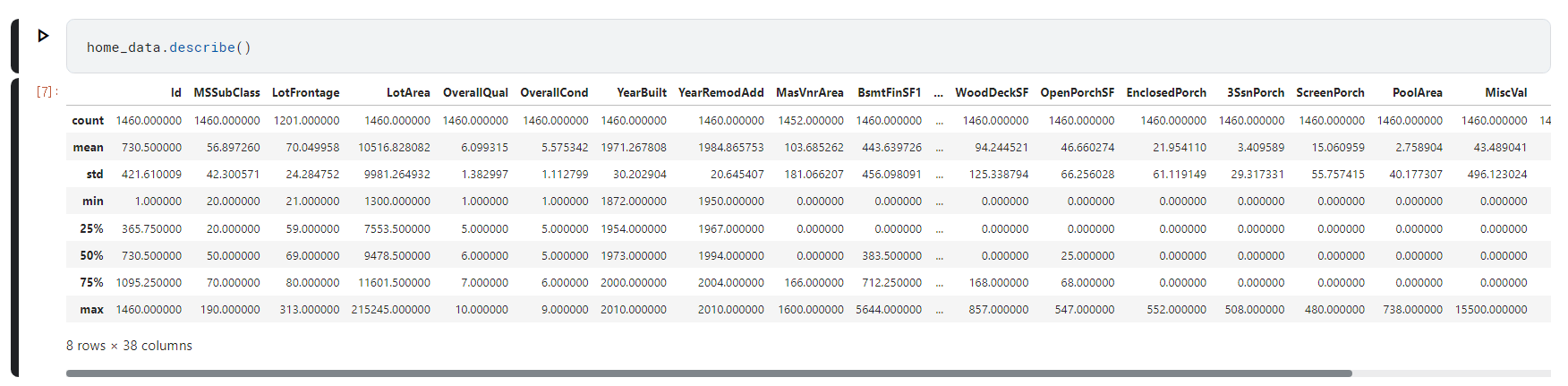1568x386 pixels.
Task: Click the truncated columns ellipsis header
Action: coord(938,92)
